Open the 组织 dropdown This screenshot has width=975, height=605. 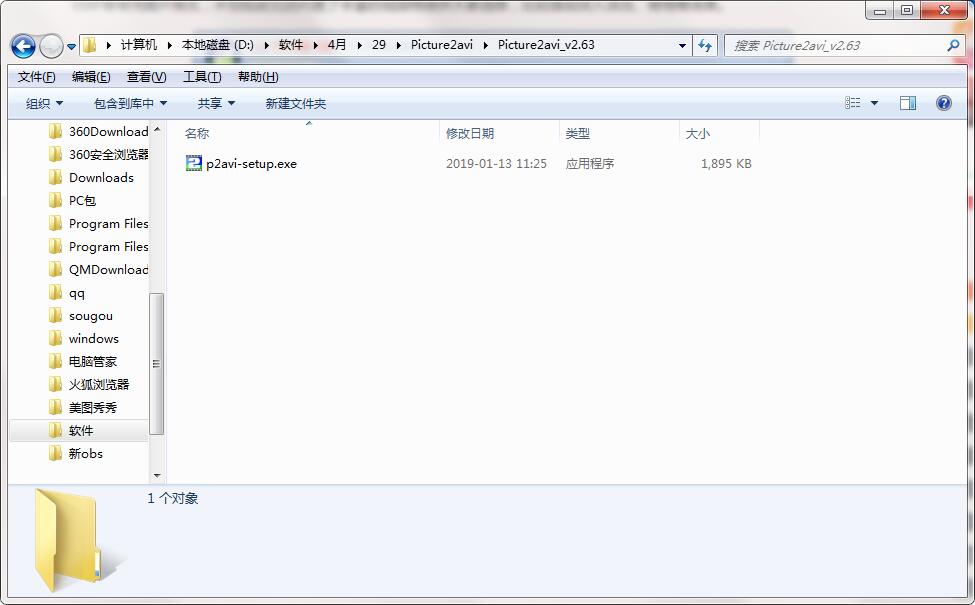pyautogui.click(x=44, y=103)
